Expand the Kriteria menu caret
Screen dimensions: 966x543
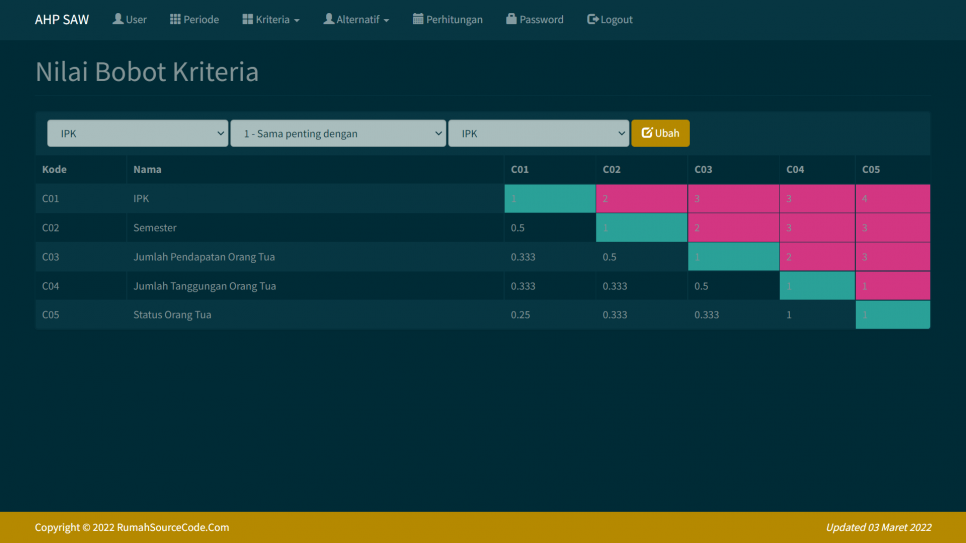(296, 20)
